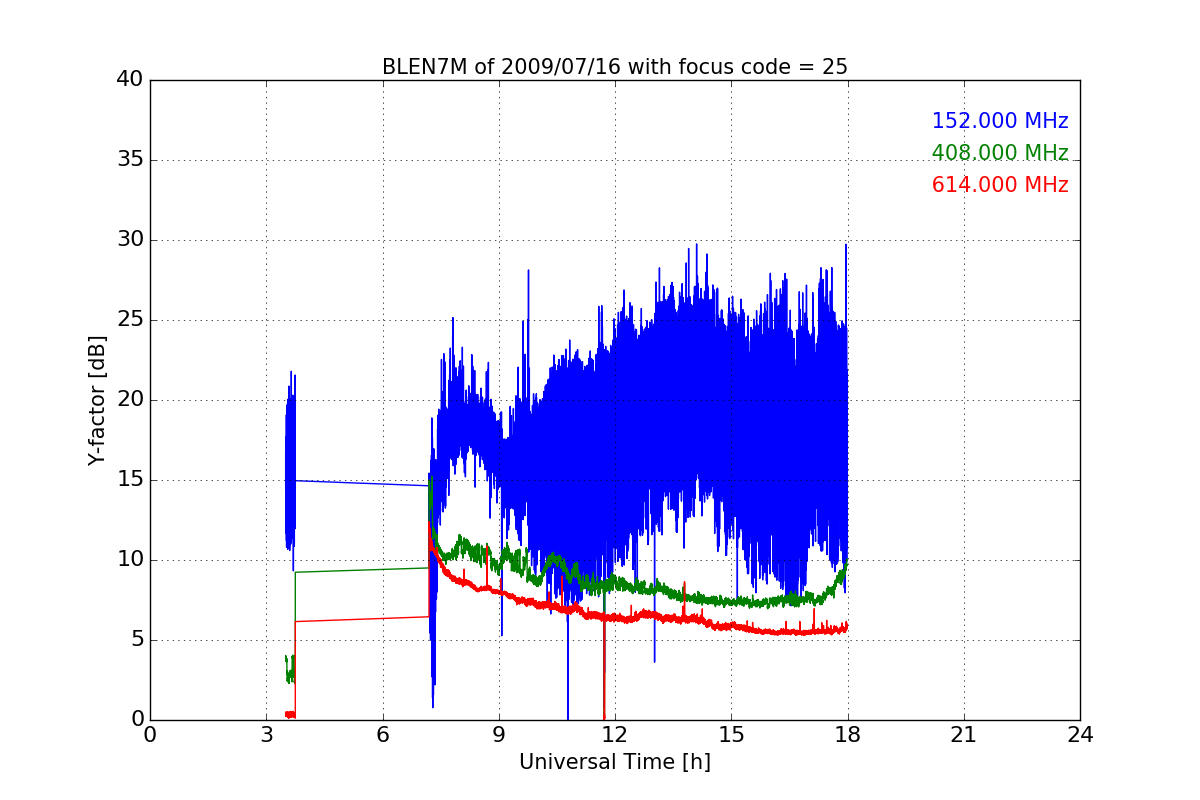Viewport: 1200px width, 800px height.
Task: Select the 152.000 MHz legend label
Action: [x=1000, y=121]
